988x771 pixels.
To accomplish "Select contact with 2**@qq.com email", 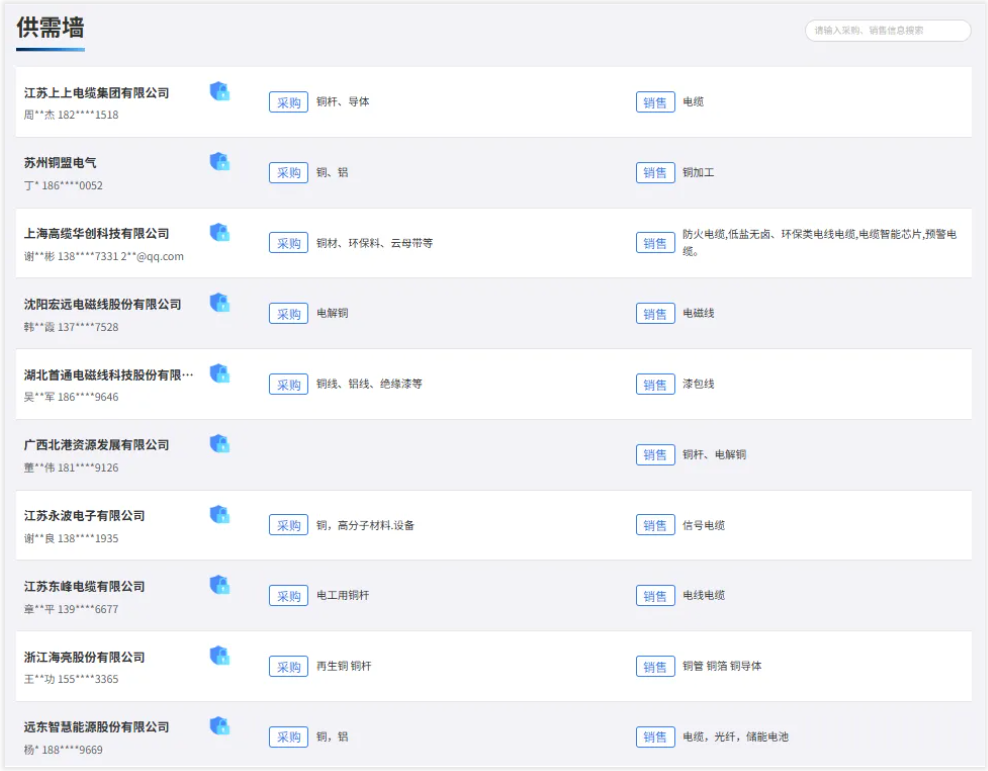I will (104, 256).
